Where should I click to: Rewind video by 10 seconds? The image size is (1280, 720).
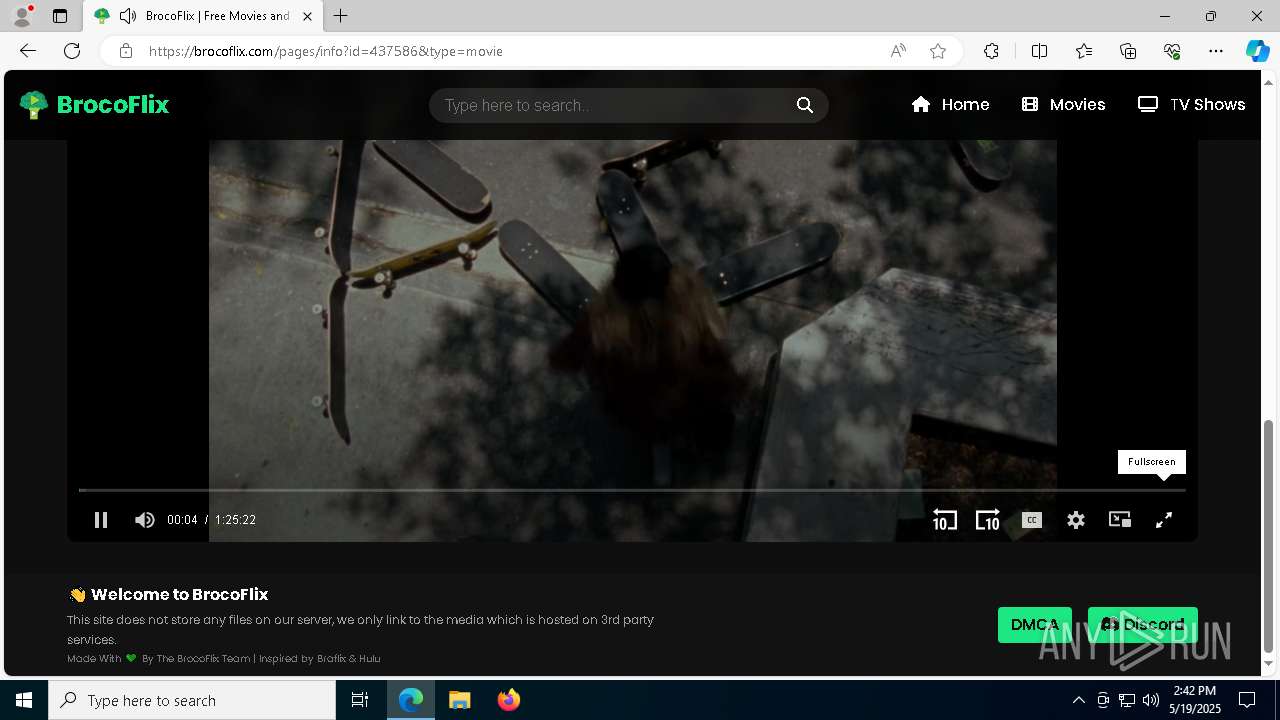click(944, 520)
